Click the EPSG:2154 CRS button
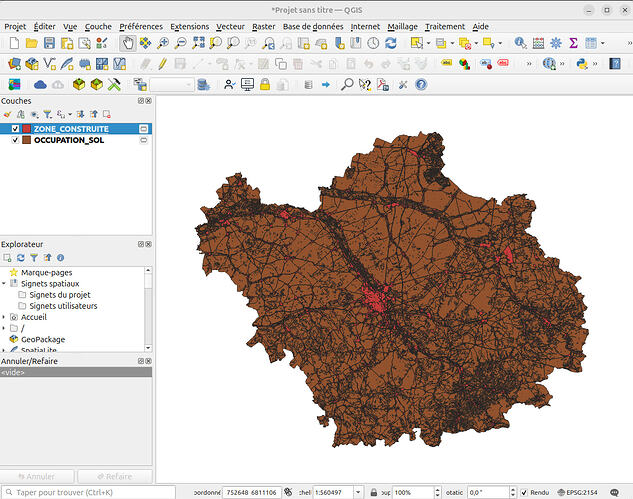The image size is (633, 499). click(577, 492)
